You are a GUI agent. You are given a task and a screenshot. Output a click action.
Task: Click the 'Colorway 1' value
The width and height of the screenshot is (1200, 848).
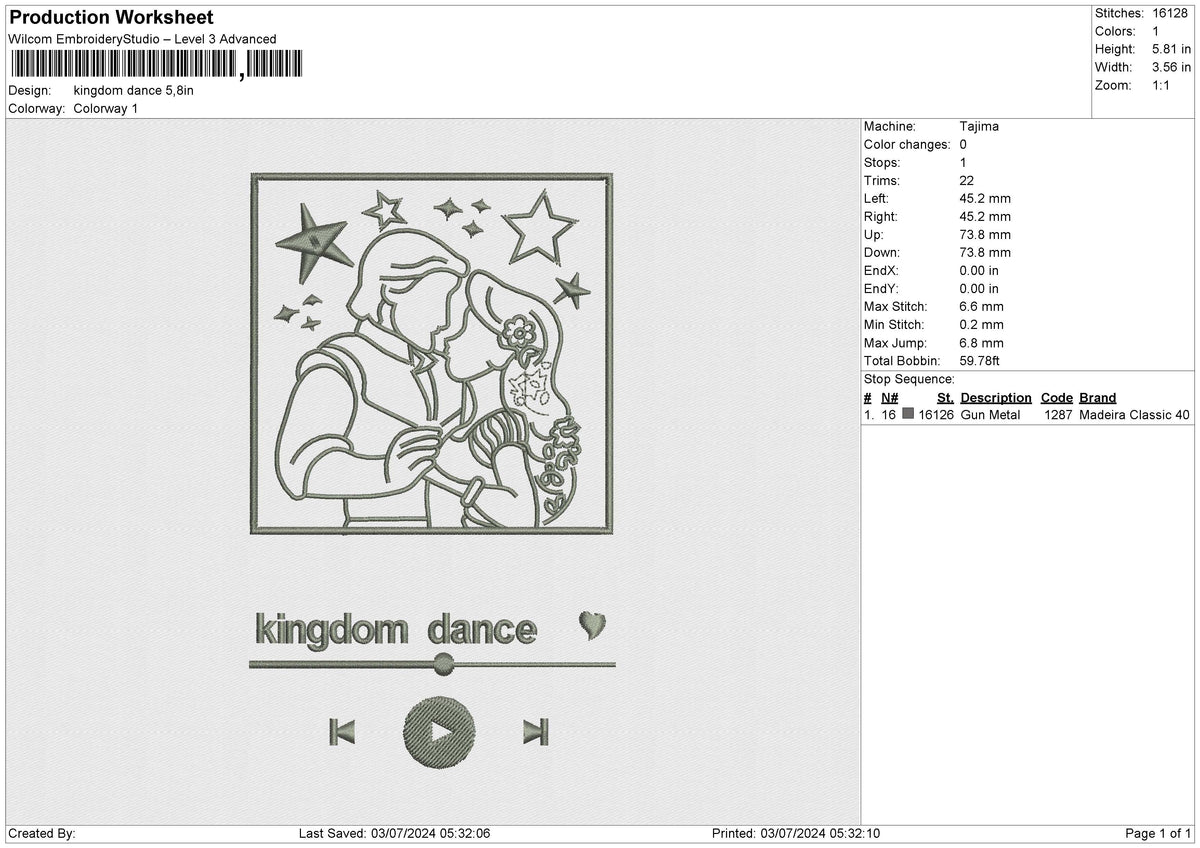(x=106, y=108)
